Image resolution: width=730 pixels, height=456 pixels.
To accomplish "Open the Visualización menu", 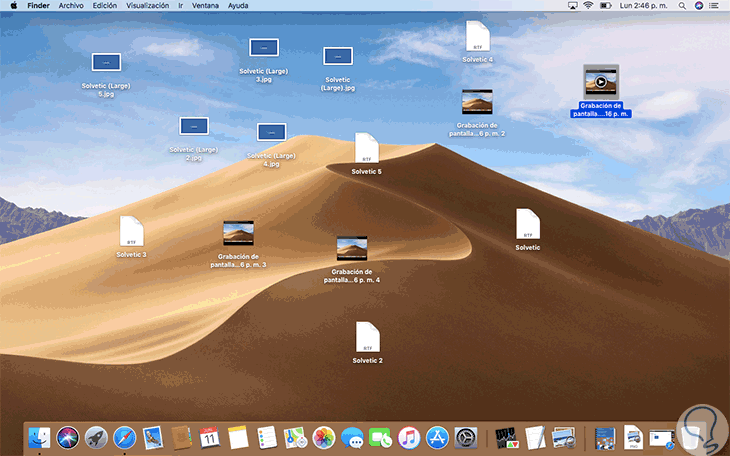I will click(147, 6).
